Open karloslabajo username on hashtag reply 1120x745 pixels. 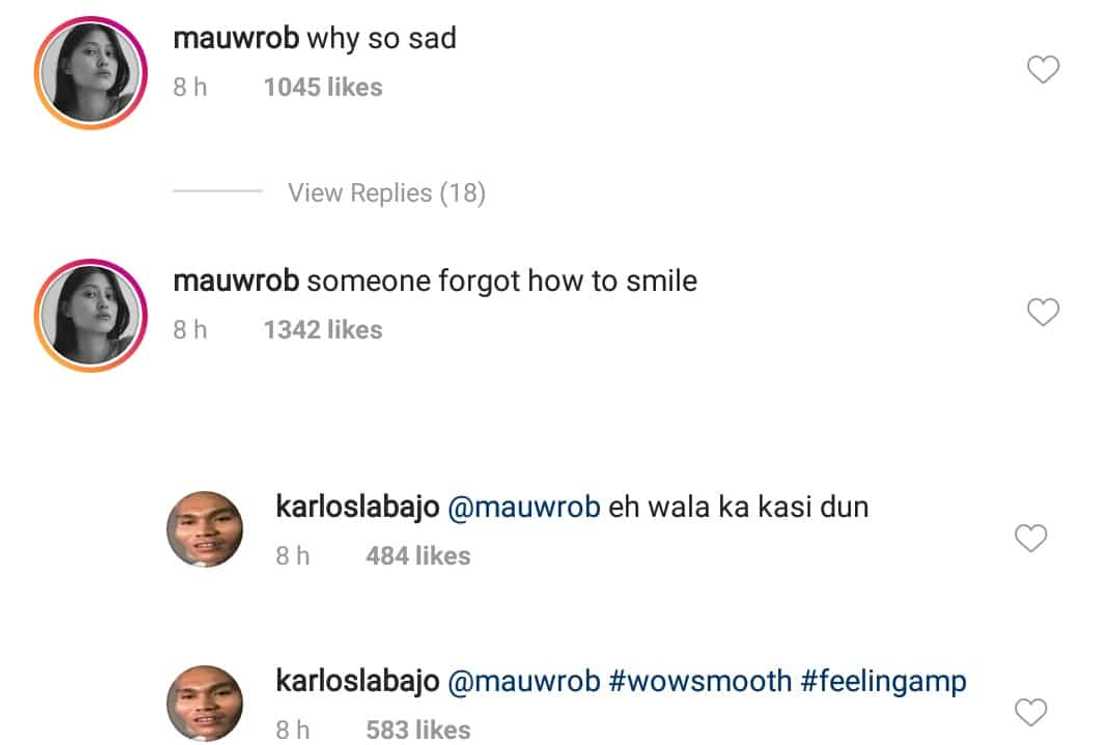(357, 681)
